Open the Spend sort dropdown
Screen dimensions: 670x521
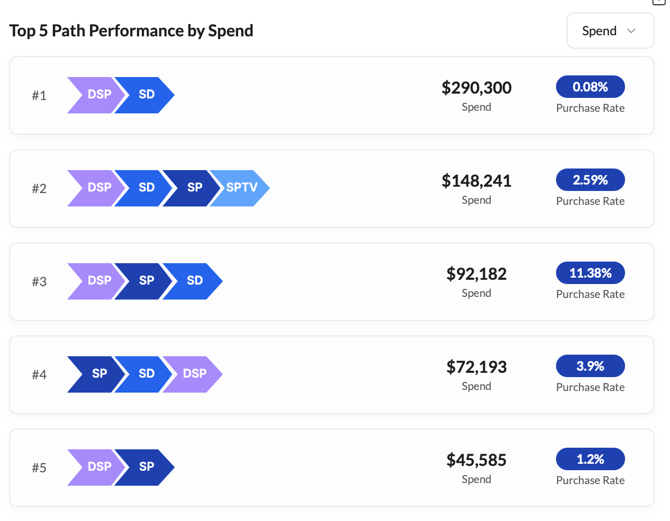(609, 31)
